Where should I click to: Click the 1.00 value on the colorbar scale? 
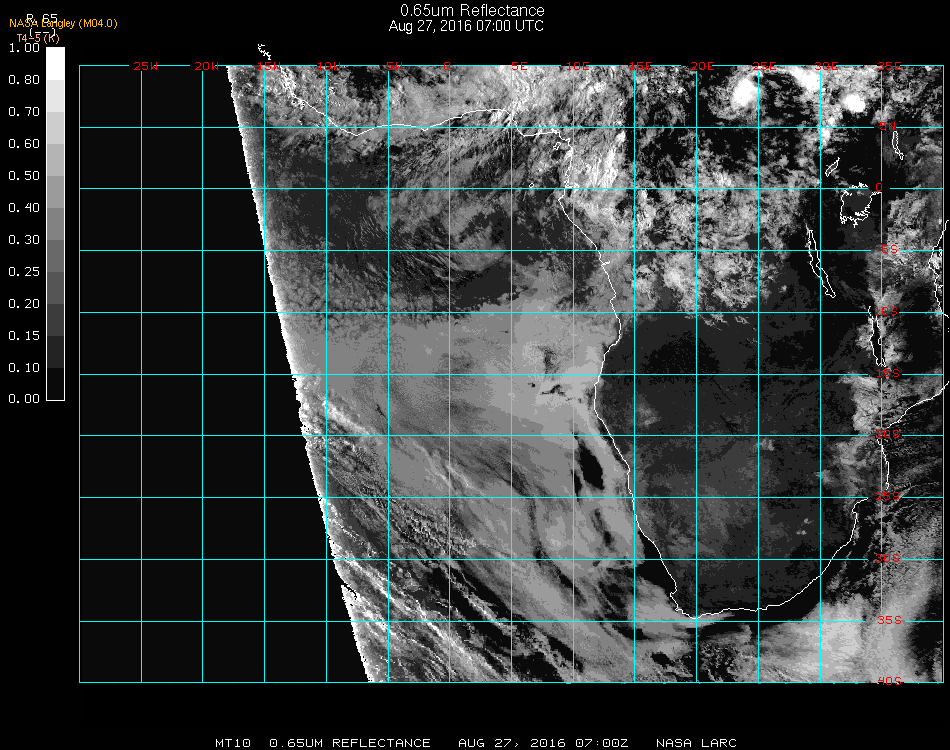tap(24, 48)
